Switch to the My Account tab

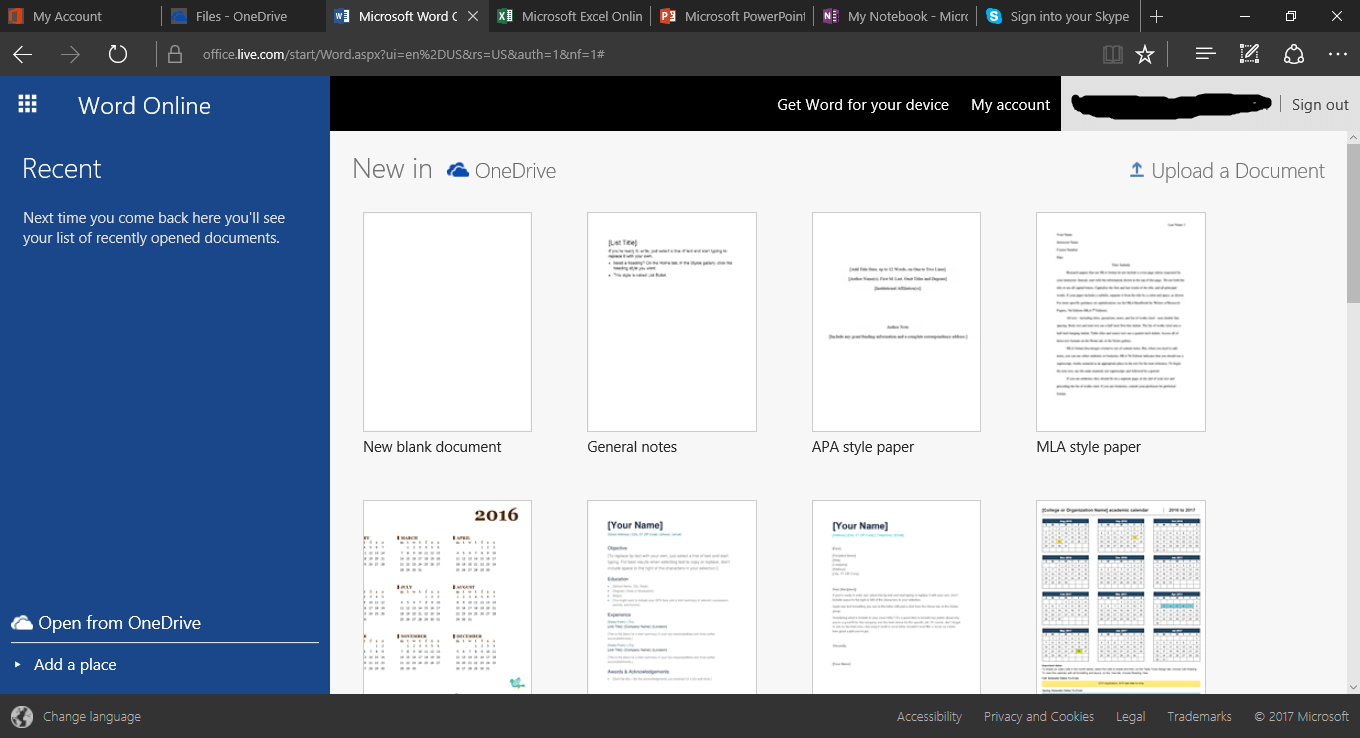[x=81, y=16]
